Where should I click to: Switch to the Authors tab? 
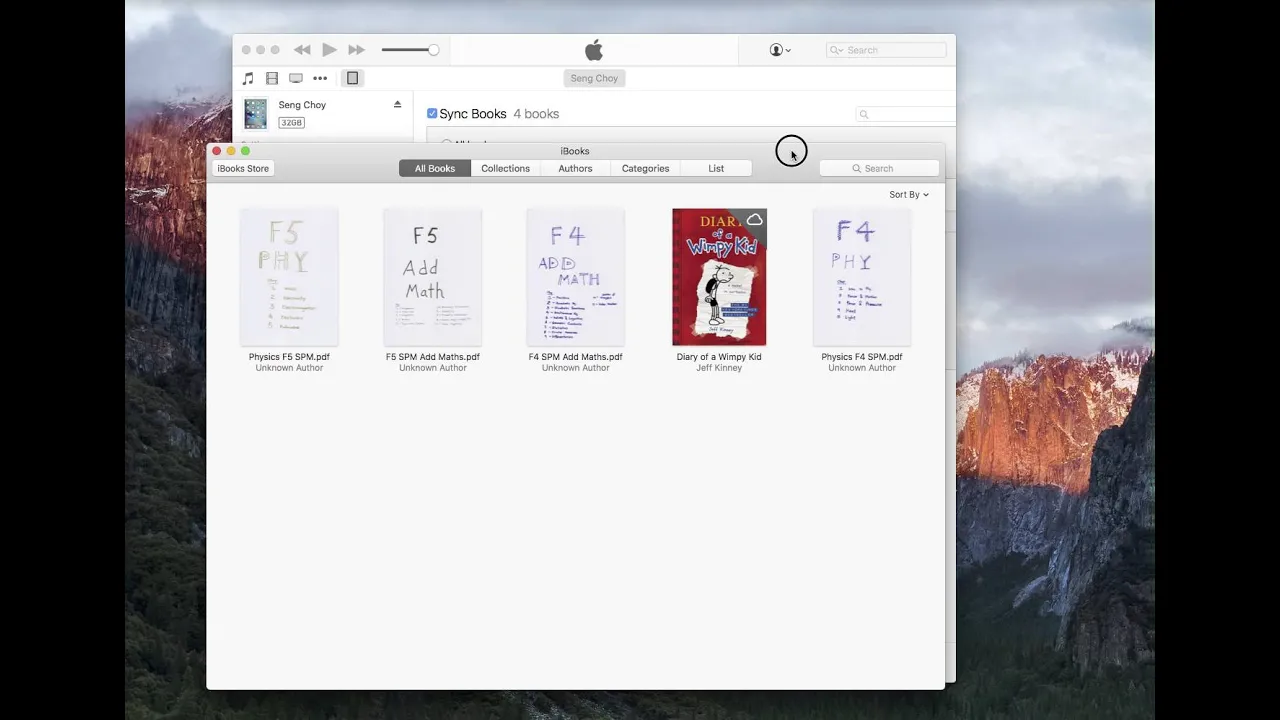coord(575,168)
